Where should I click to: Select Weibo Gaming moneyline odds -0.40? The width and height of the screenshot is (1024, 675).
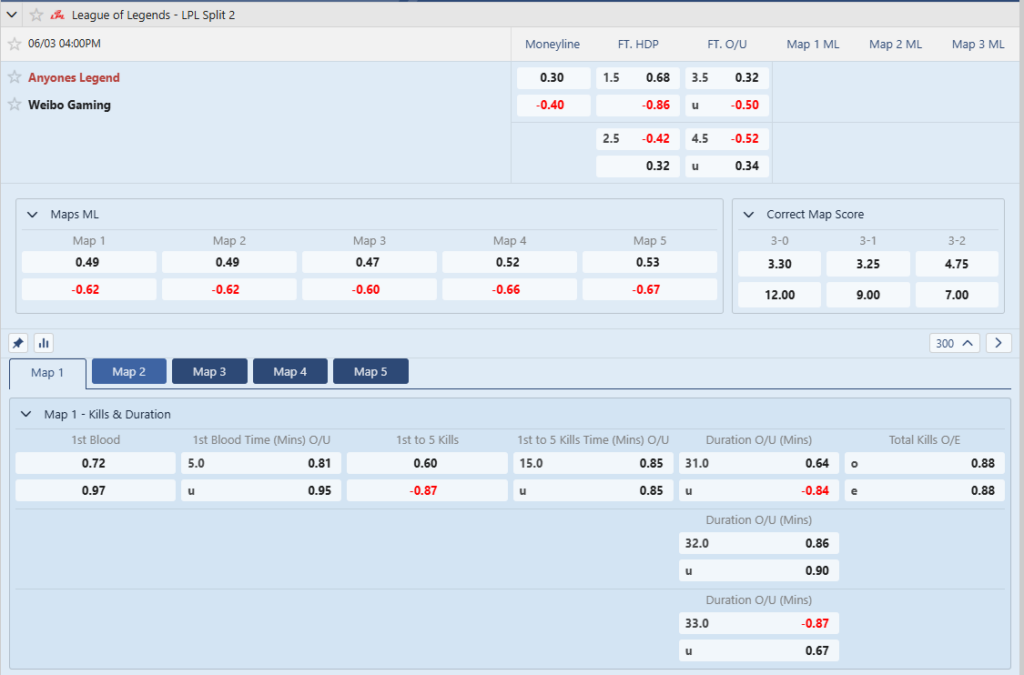point(553,105)
